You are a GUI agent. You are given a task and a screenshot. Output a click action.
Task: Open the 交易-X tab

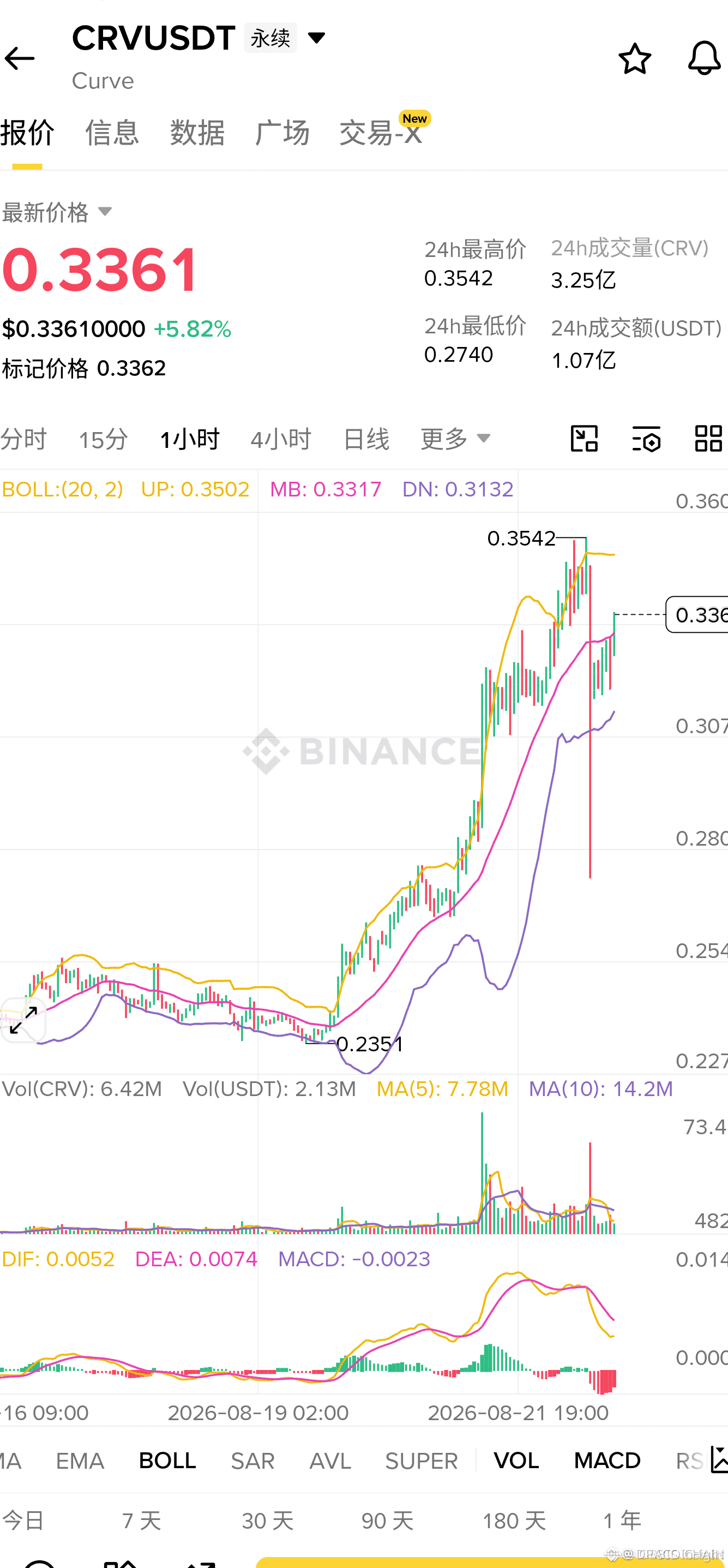(381, 133)
